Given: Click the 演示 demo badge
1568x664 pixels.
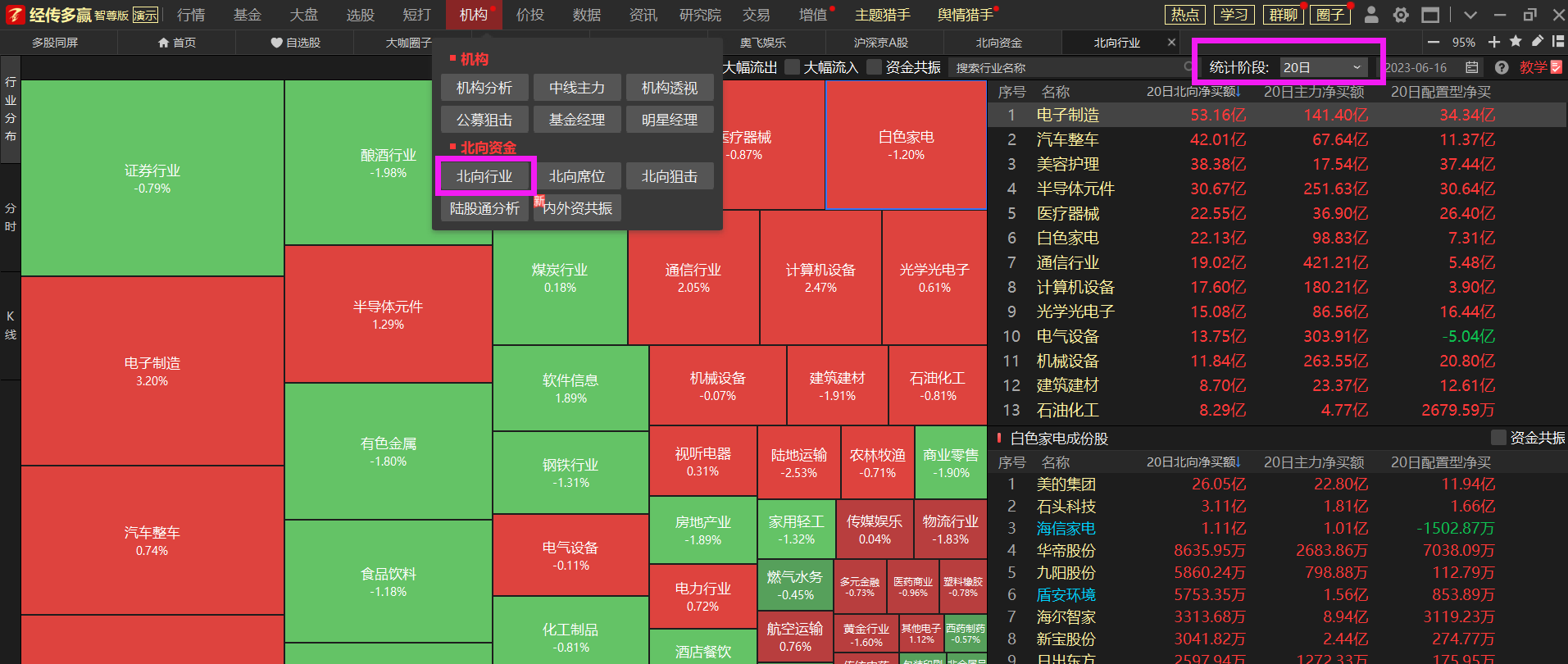Looking at the screenshot, I should tap(145, 15).
